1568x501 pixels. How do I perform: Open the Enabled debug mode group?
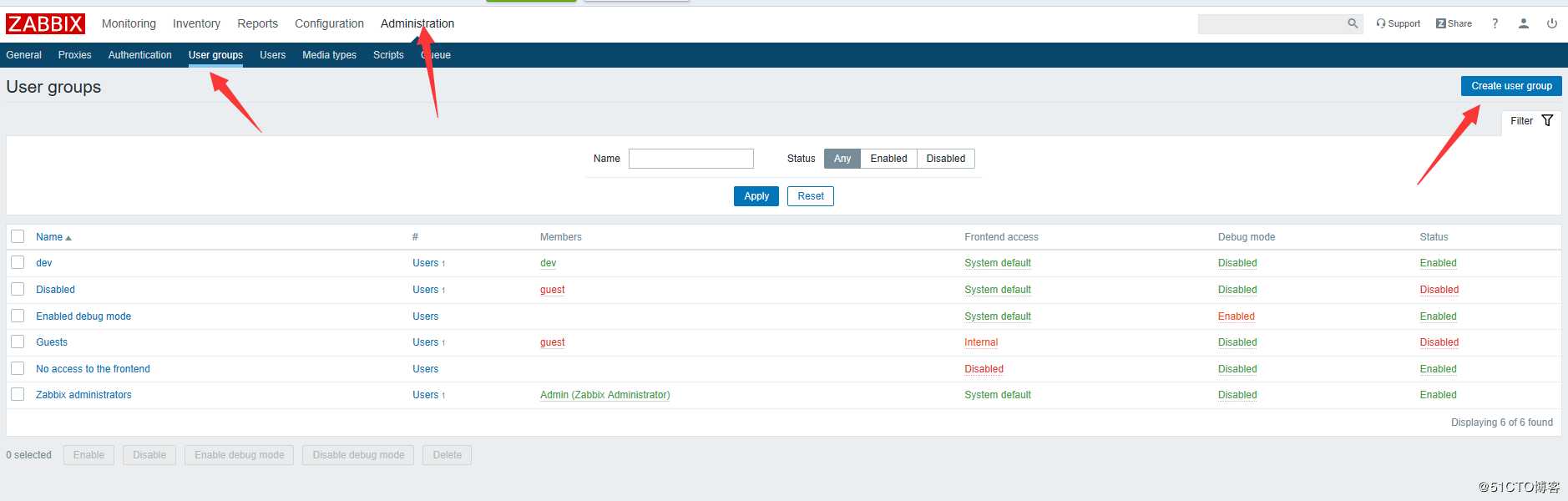(83, 316)
